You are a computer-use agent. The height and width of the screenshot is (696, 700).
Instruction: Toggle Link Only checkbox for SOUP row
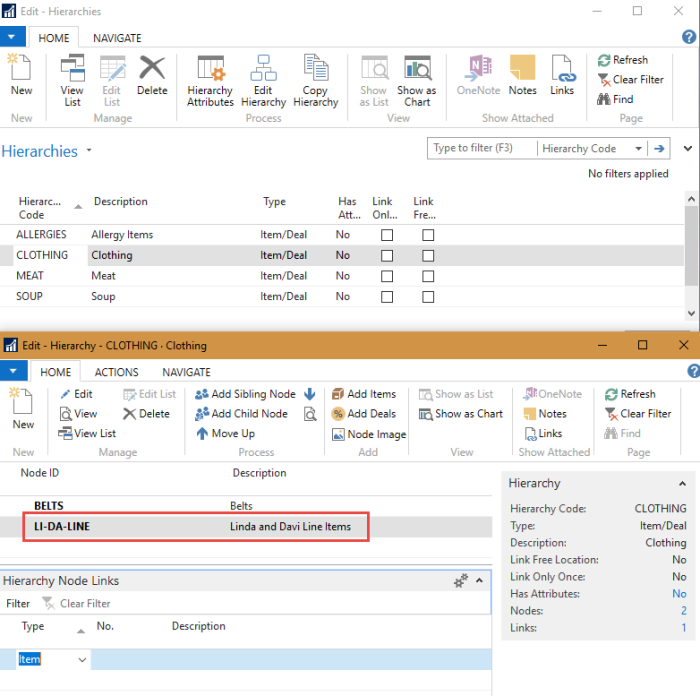tap(387, 297)
